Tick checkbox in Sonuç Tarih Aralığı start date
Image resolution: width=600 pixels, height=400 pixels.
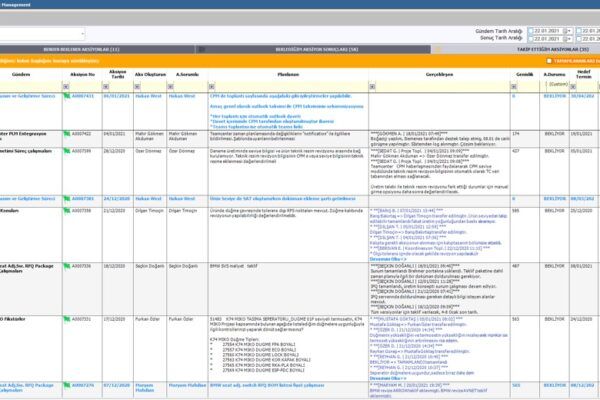pos(530,39)
